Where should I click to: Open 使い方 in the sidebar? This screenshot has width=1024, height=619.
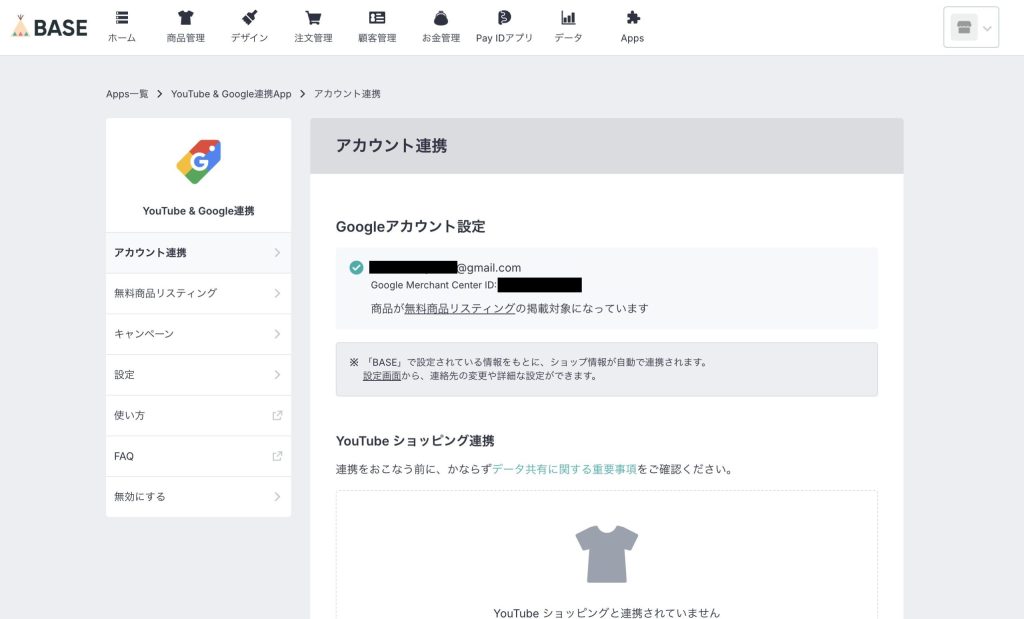(199, 415)
